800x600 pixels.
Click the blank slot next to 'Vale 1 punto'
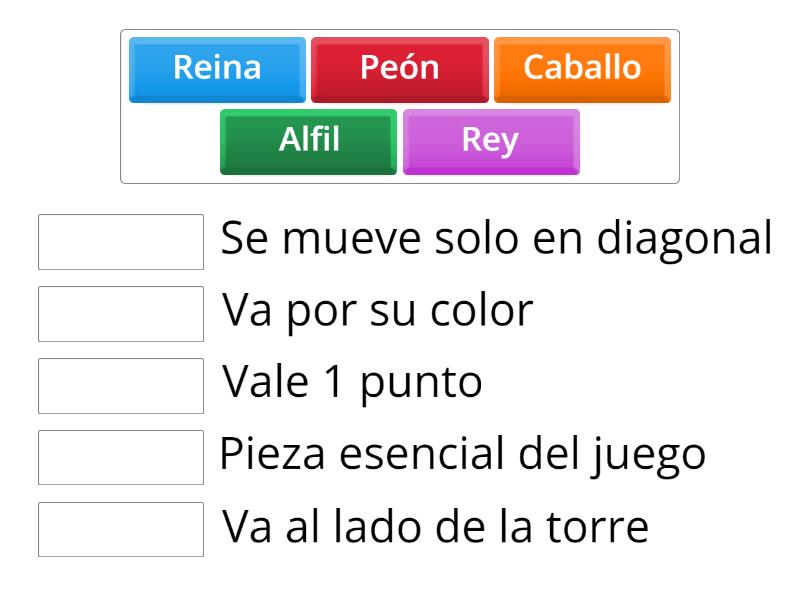[121, 385]
